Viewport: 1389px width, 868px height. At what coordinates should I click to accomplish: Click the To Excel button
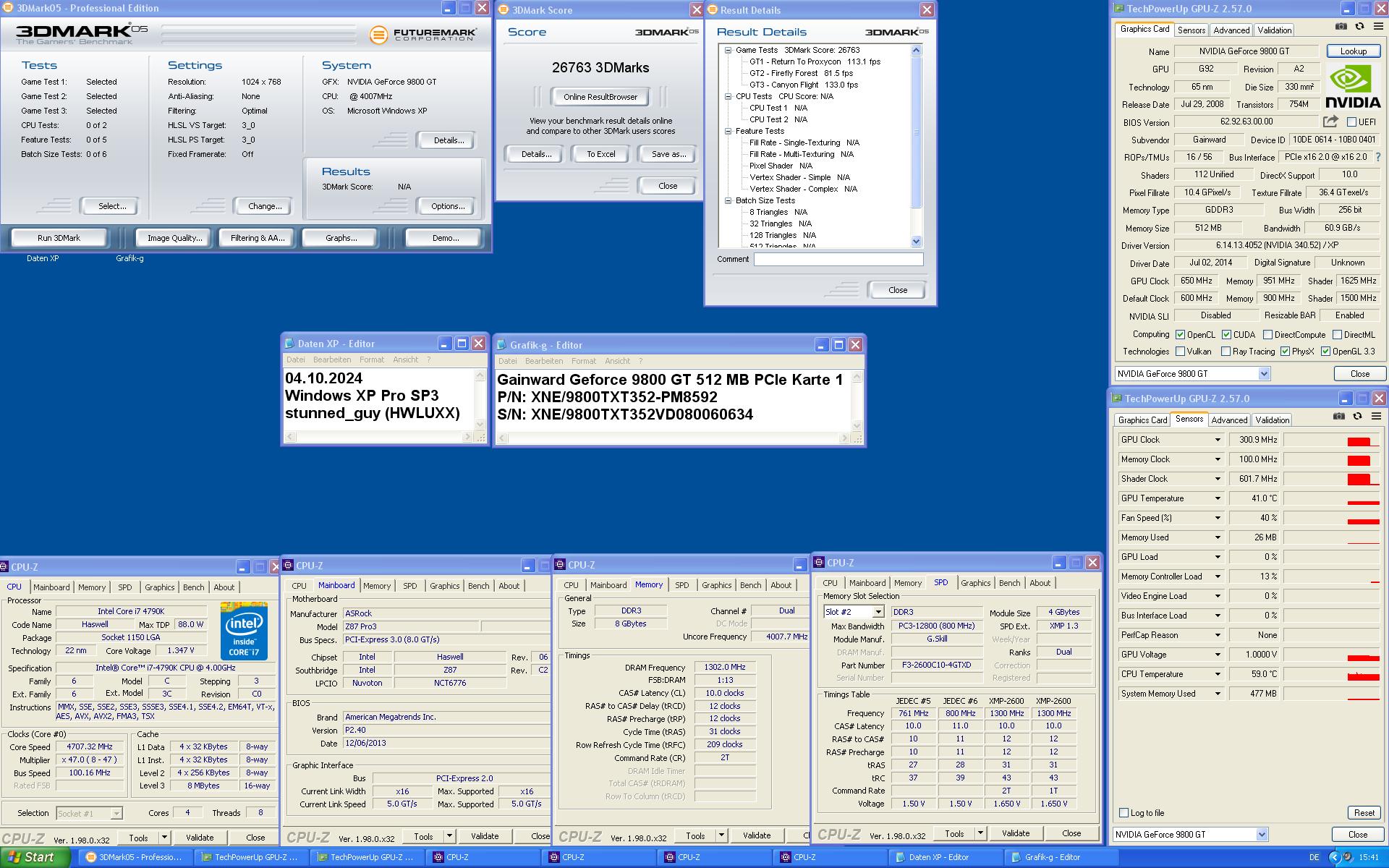[601, 154]
